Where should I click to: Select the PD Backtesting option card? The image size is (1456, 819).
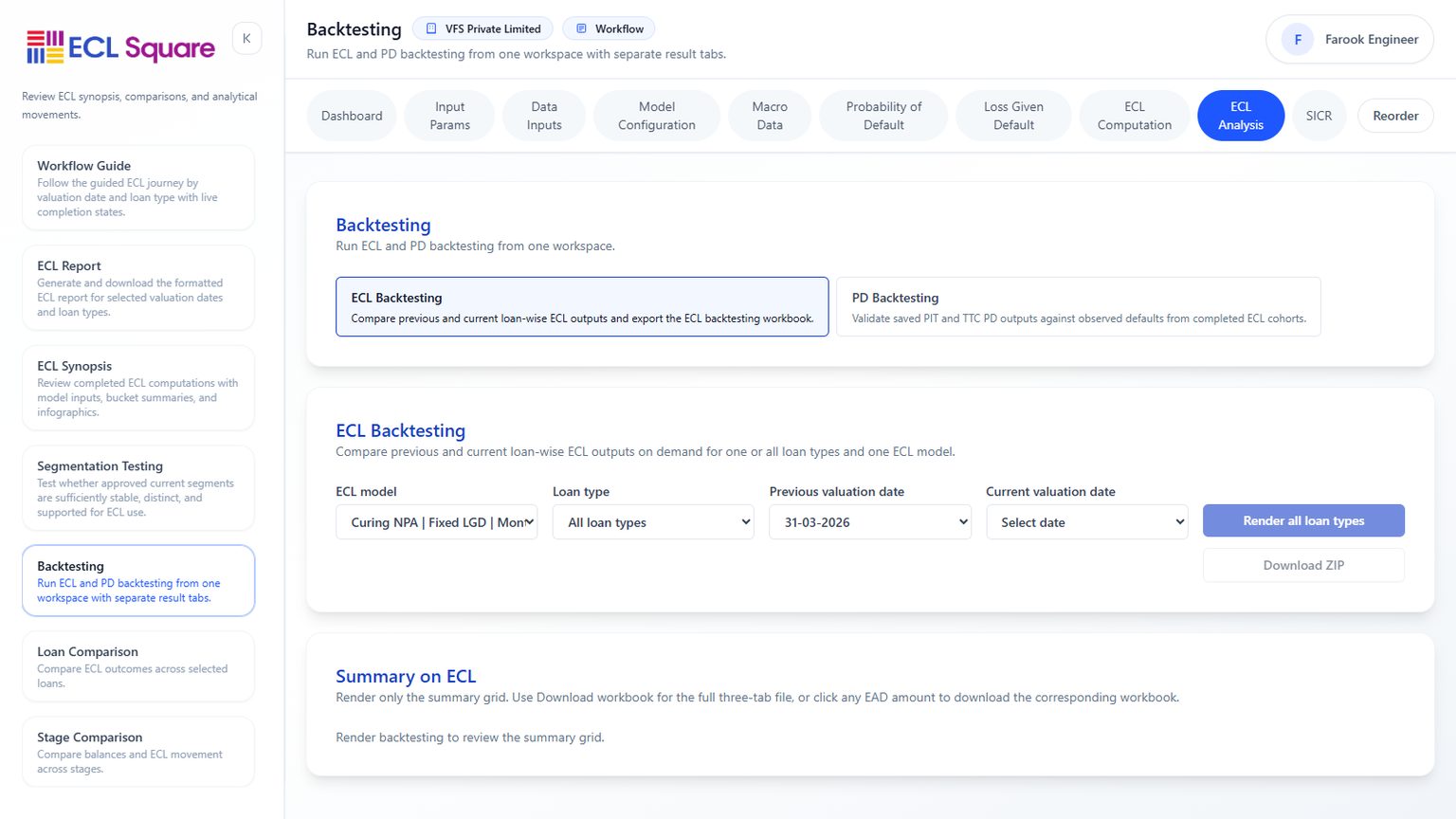(x=1078, y=307)
